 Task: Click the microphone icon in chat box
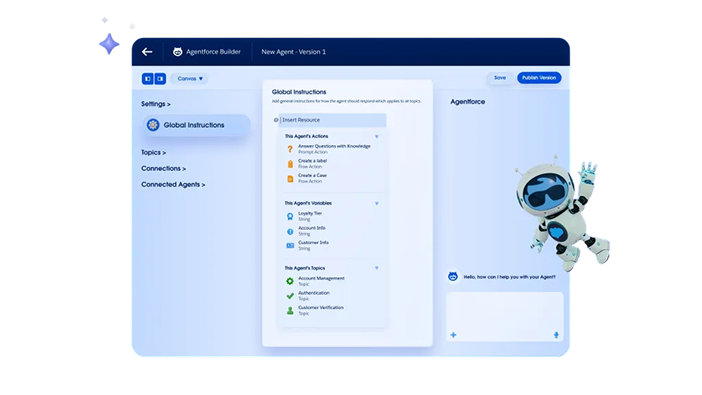click(x=556, y=335)
